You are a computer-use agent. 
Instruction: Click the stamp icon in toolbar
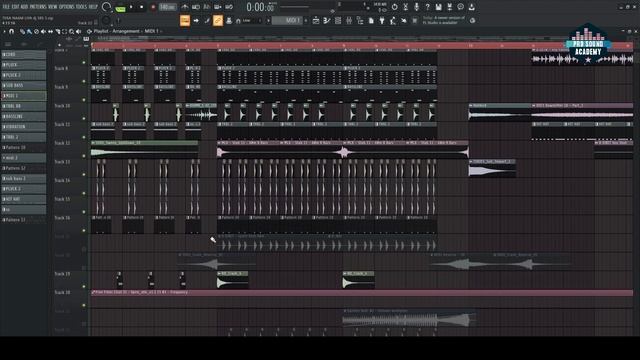pyautogui.click(x=229, y=20)
